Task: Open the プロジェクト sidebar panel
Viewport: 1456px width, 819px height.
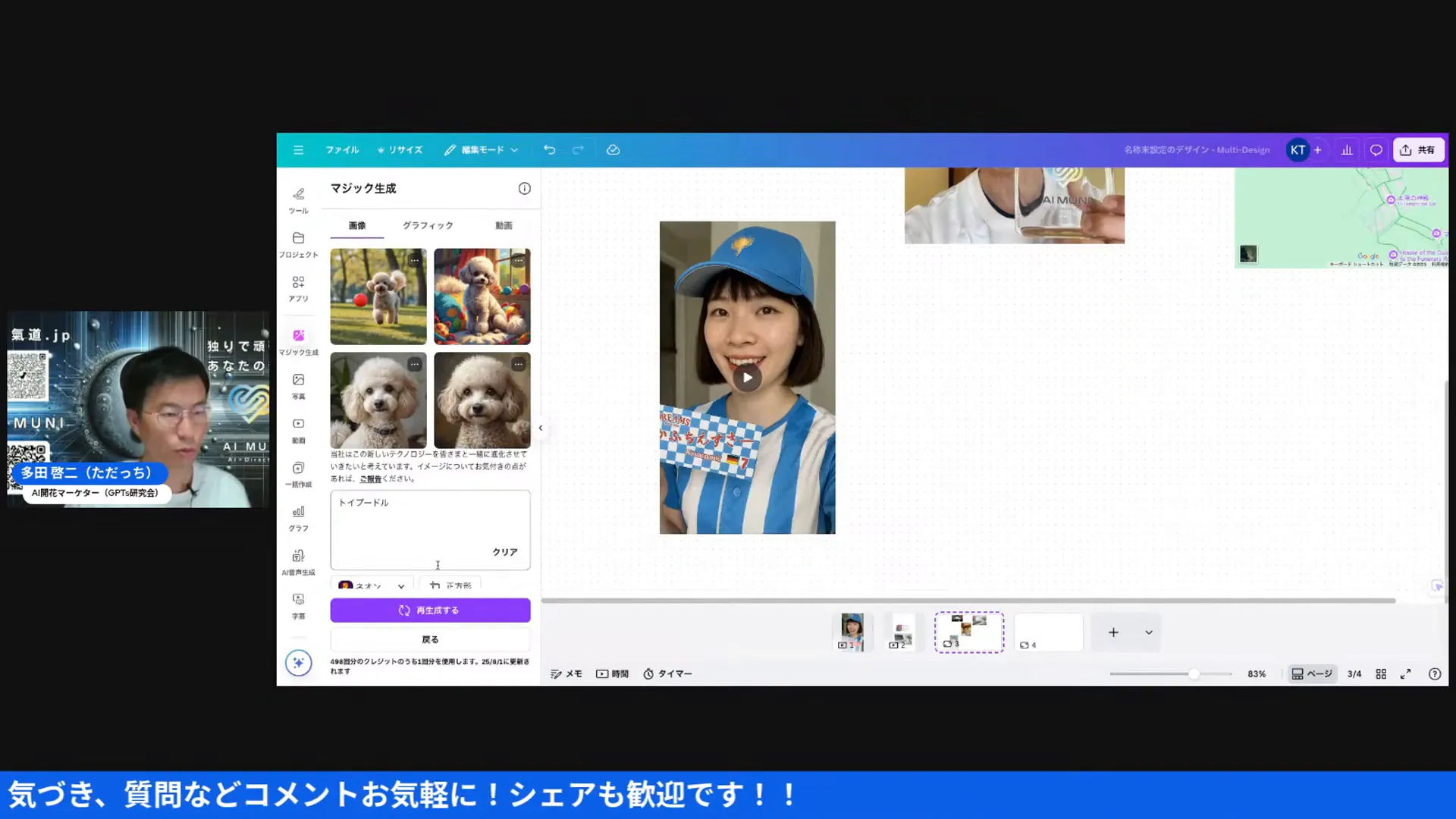Action: (x=299, y=244)
